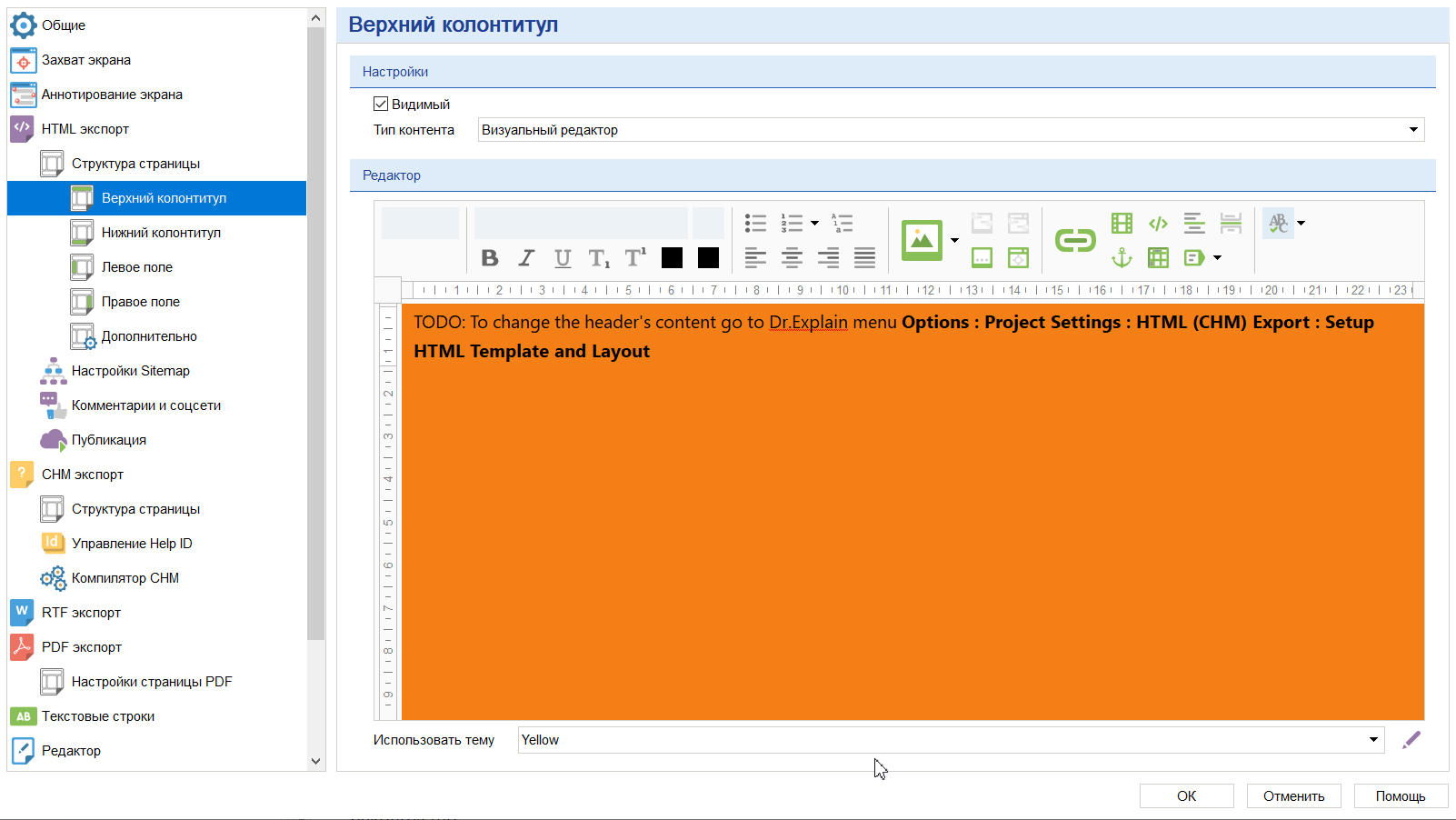This screenshot has height=820, width=1456.
Task: Click the OK button
Action: pos(1187,796)
